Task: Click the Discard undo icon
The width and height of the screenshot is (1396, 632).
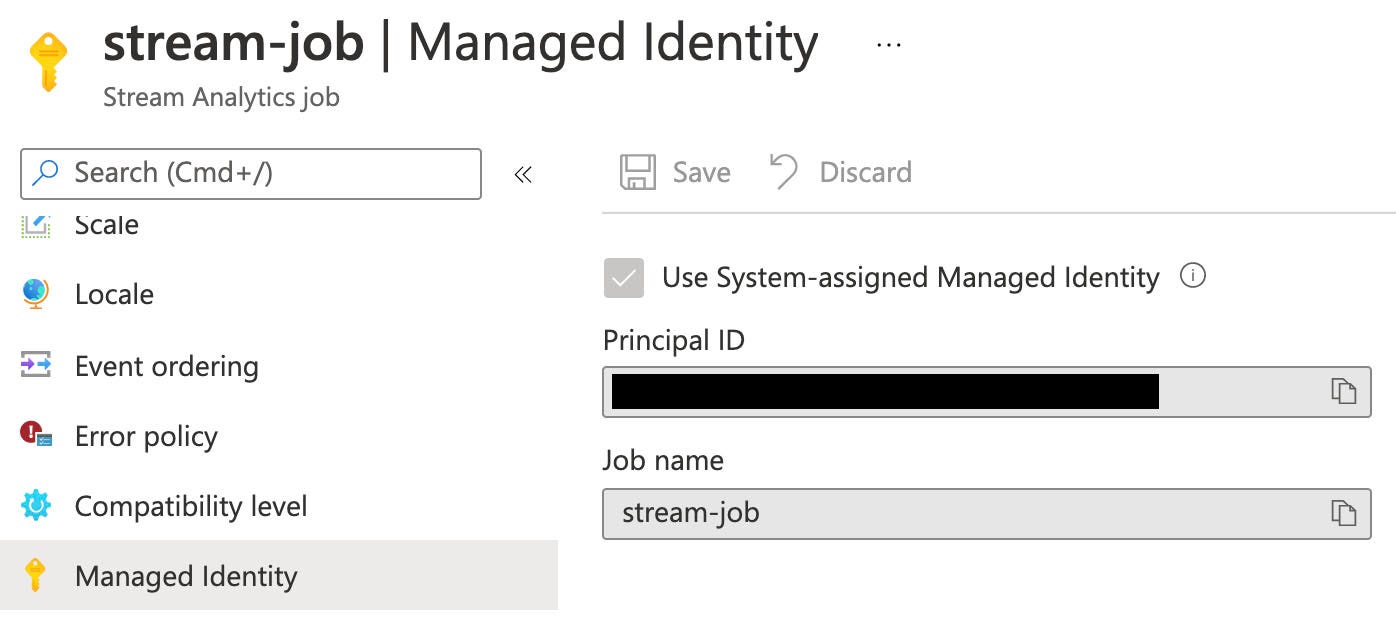Action: [x=783, y=172]
